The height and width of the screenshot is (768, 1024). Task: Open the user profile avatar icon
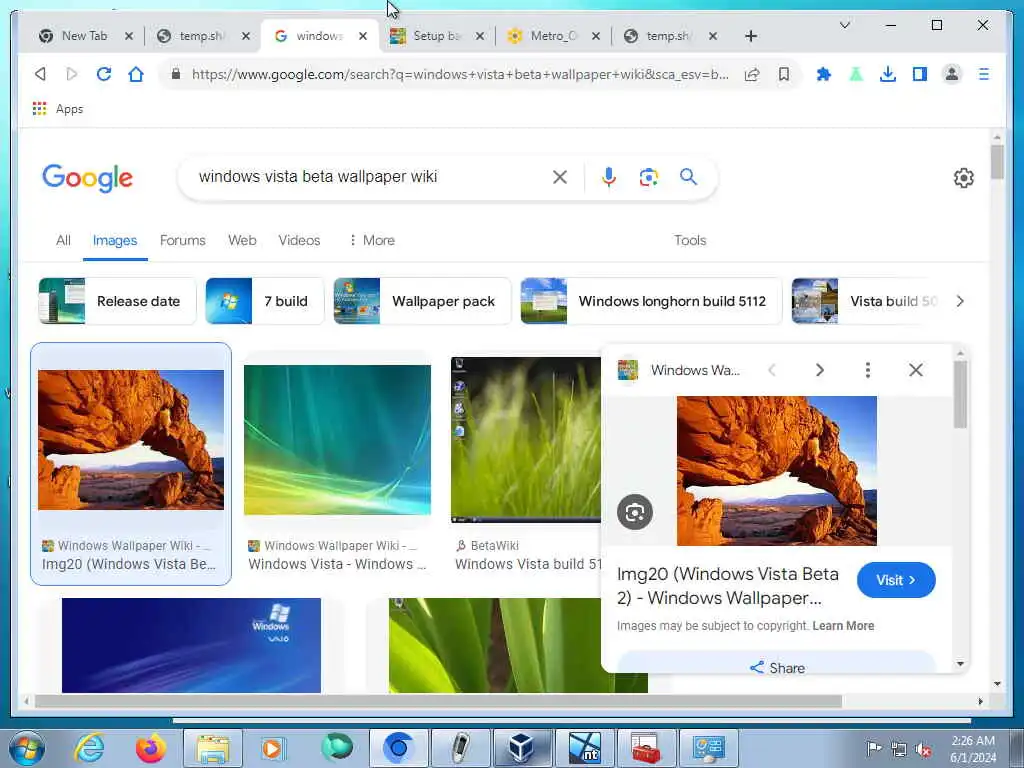(x=952, y=74)
